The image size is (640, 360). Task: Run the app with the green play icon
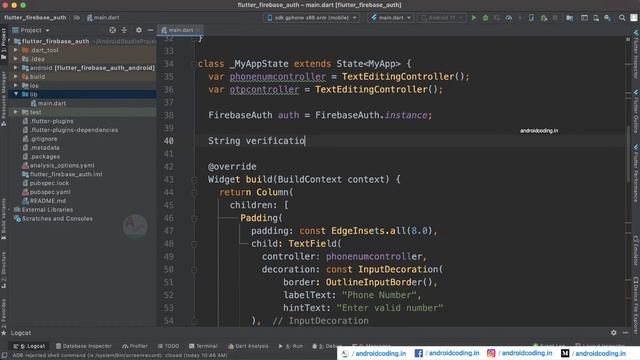(473, 18)
